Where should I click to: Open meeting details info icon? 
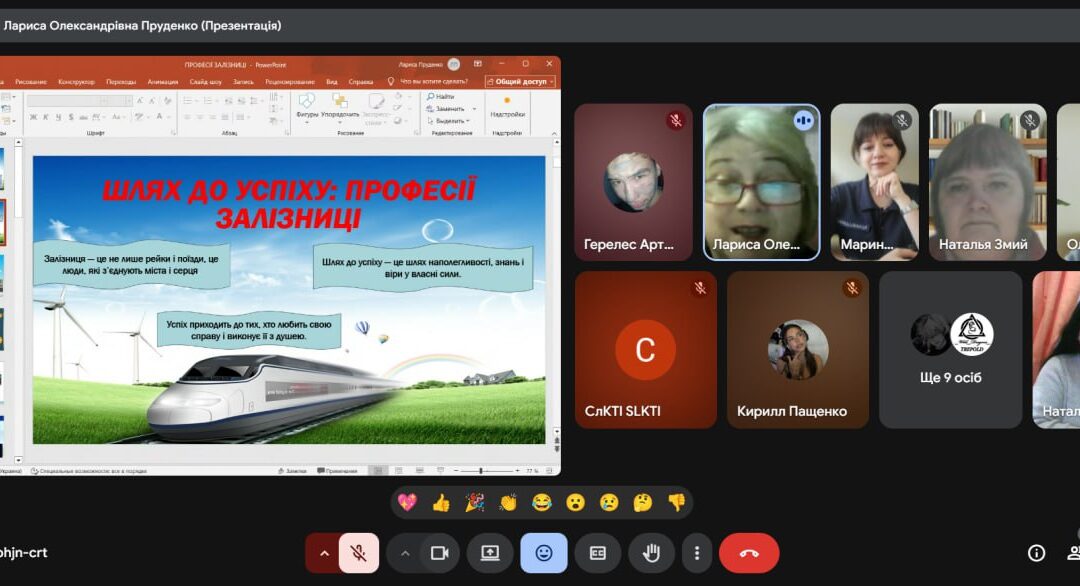click(x=1037, y=553)
